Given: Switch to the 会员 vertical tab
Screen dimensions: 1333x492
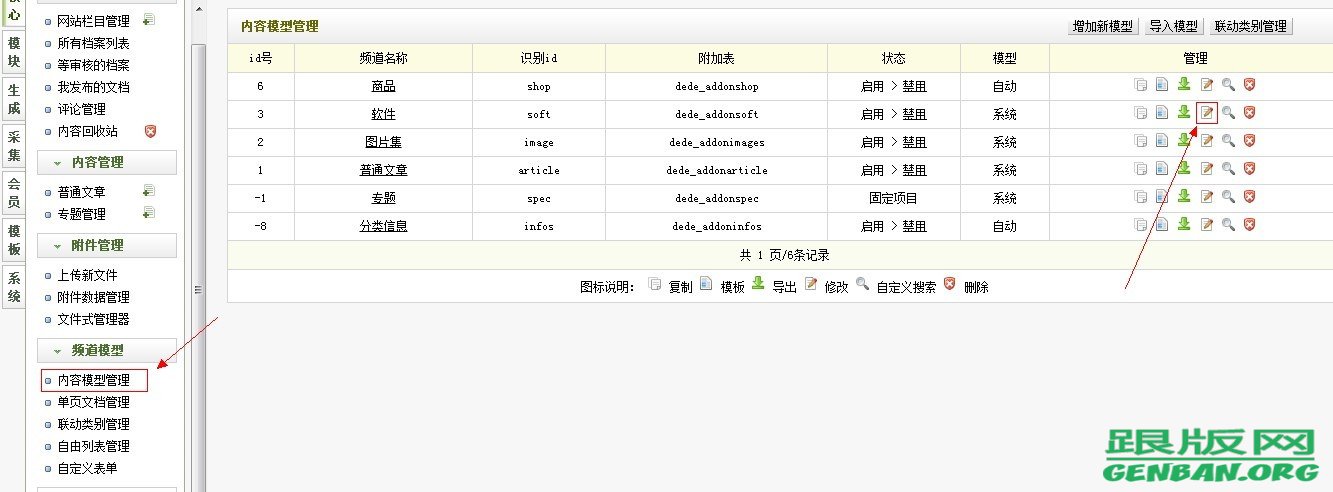Looking at the screenshot, I should (14, 192).
